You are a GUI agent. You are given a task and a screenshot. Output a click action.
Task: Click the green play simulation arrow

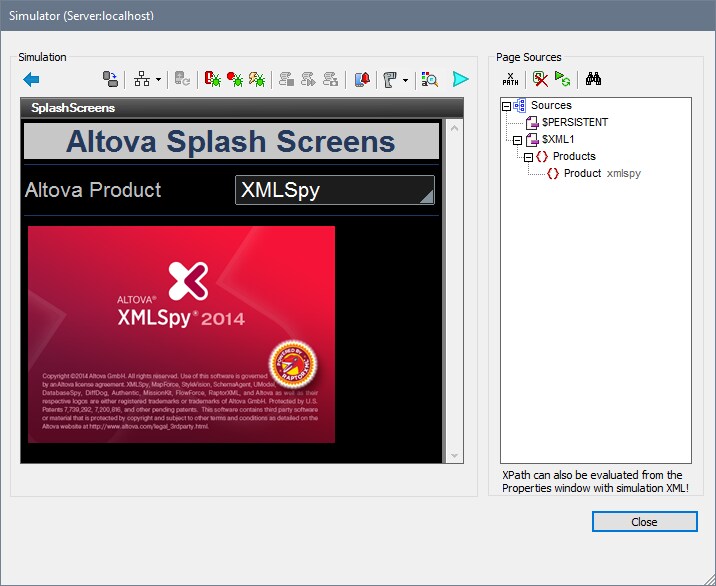pyautogui.click(x=460, y=79)
